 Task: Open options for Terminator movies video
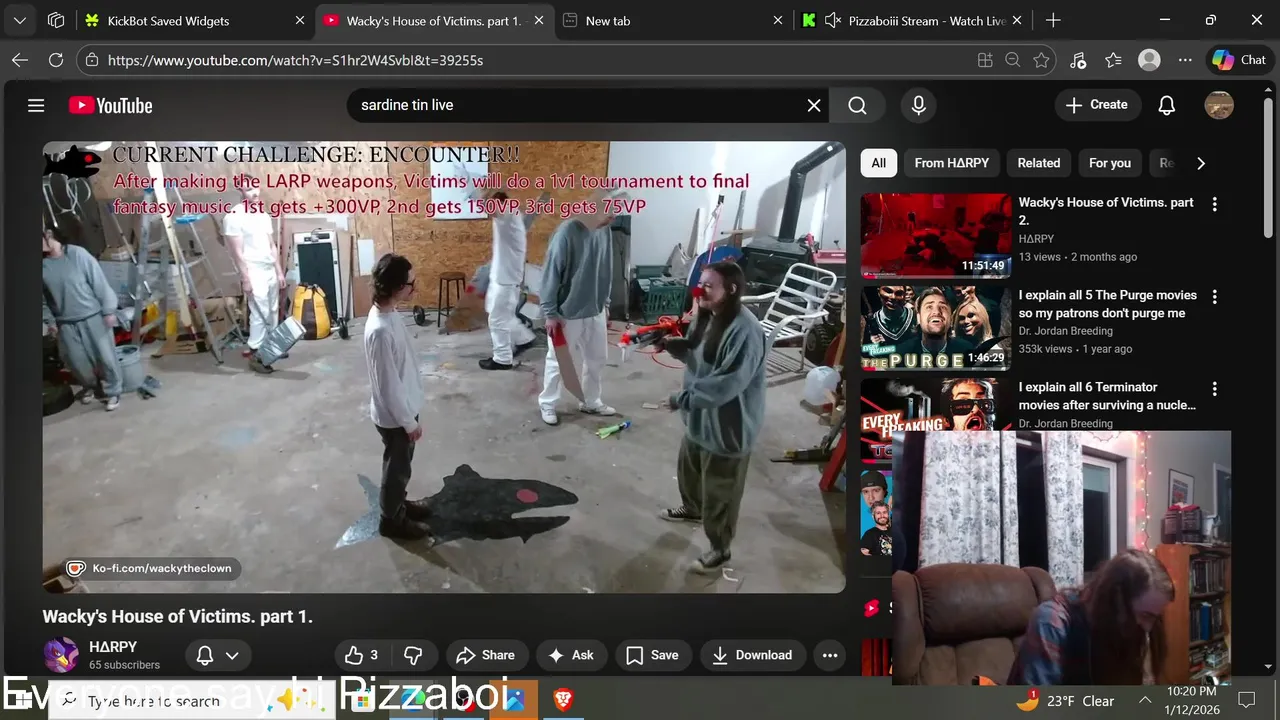(1214, 389)
